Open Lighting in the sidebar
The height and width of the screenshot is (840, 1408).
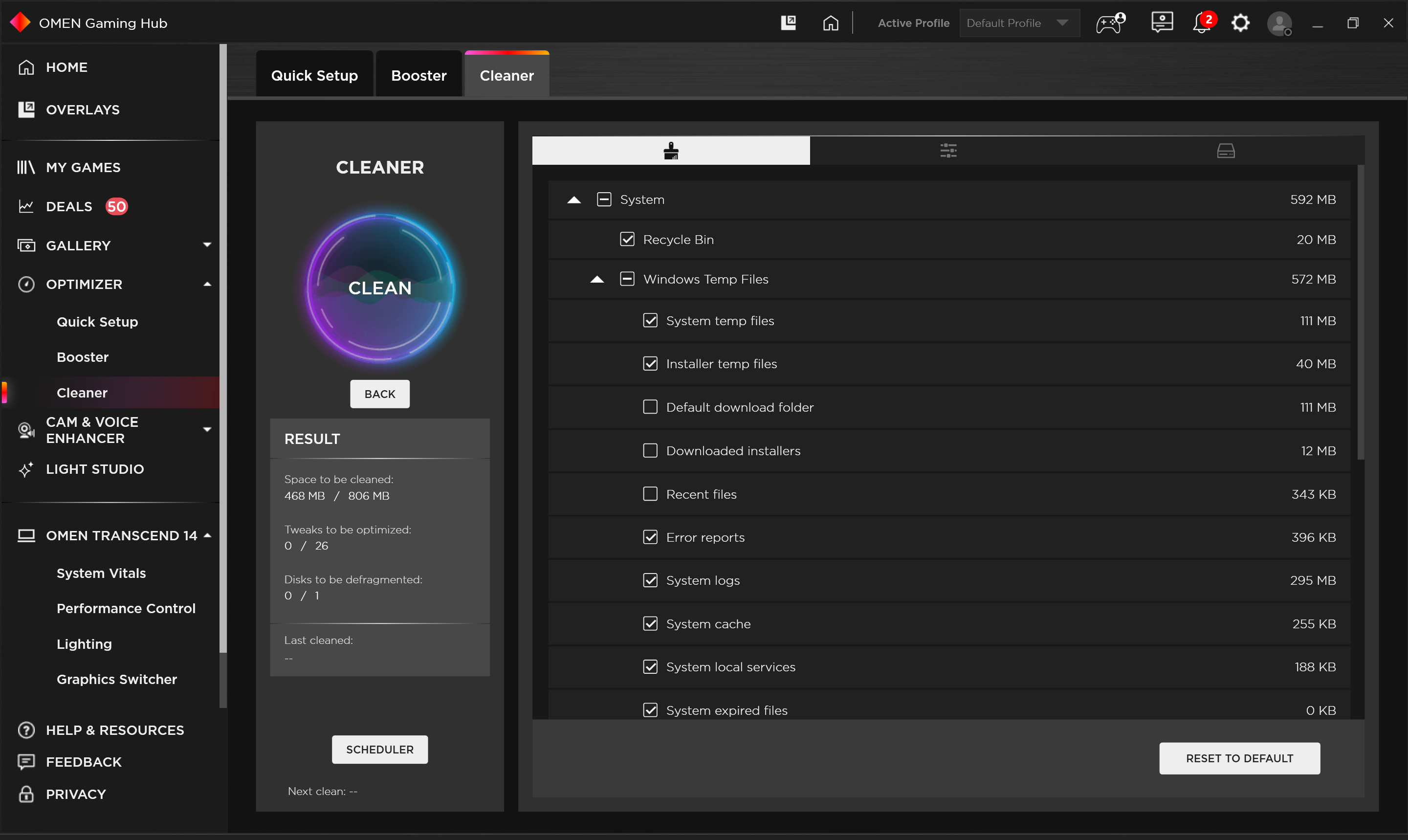(x=84, y=644)
